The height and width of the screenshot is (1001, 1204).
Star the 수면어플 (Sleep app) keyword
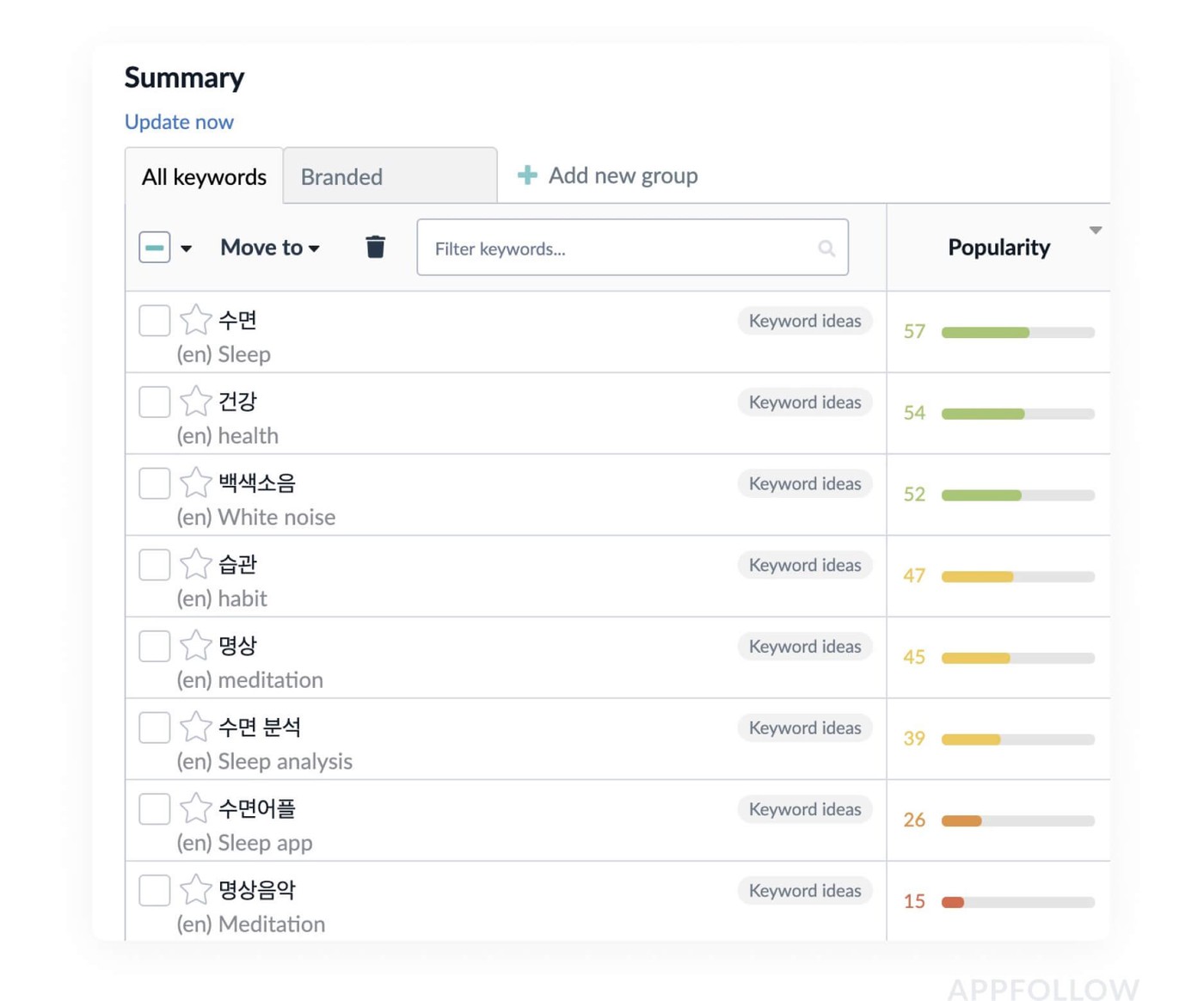coord(195,808)
